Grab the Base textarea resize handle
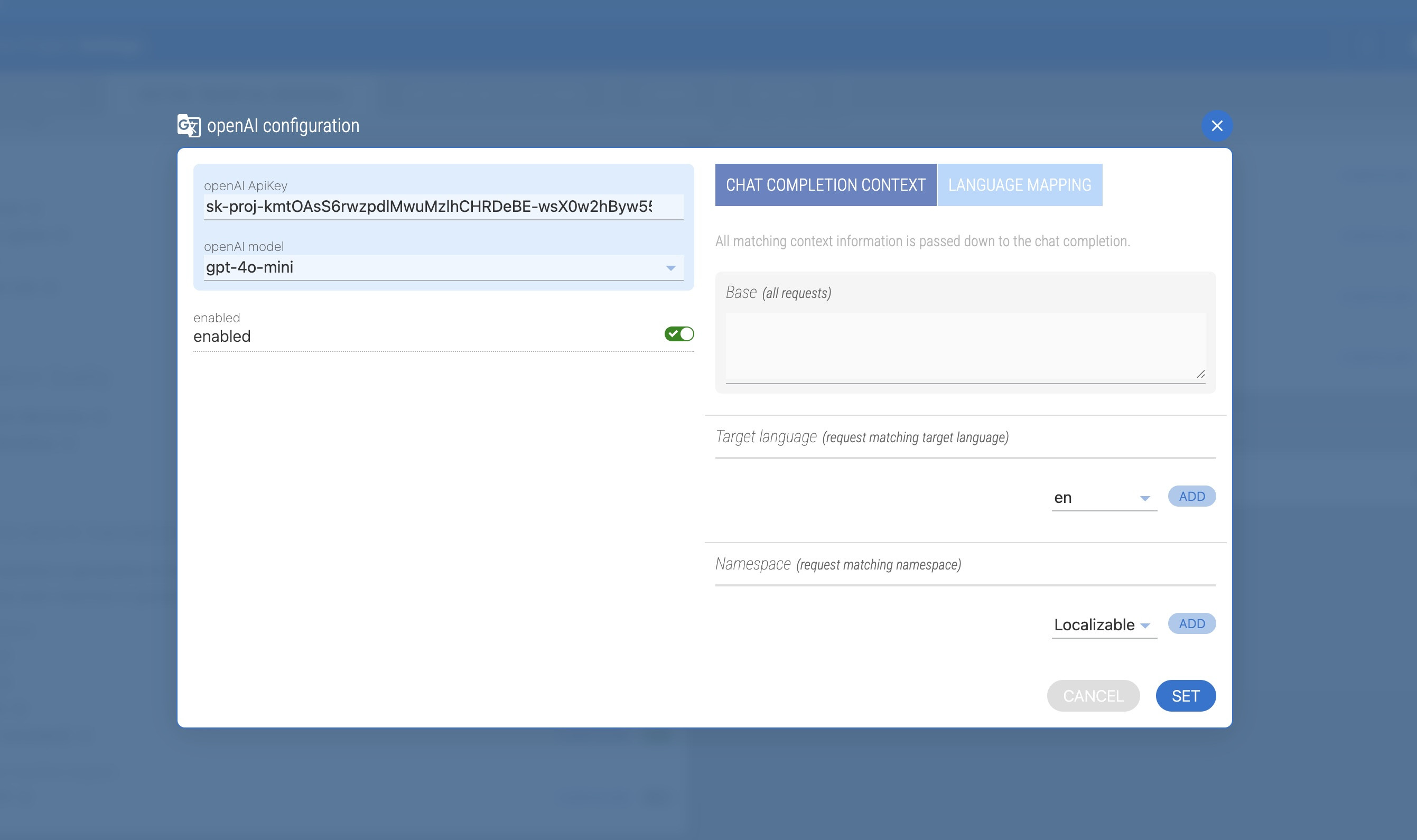The image size is (1417, 840). point(1200,374)
